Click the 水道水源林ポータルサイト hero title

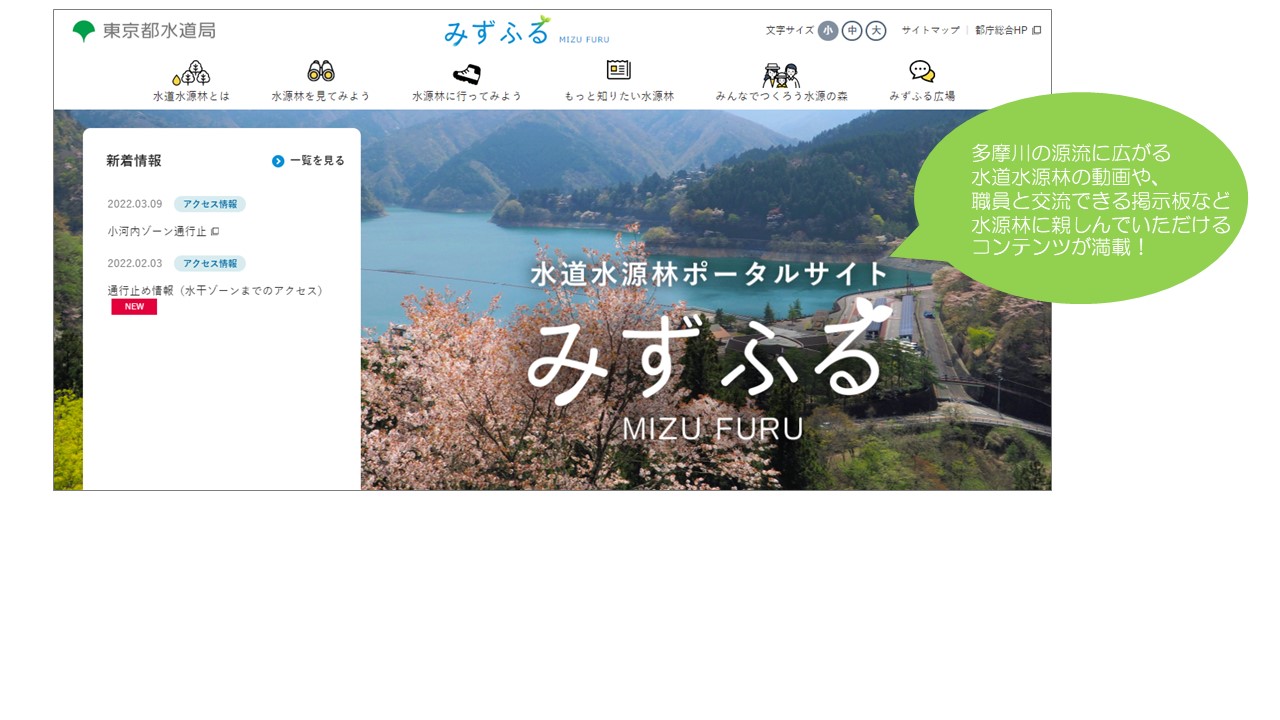709,274
